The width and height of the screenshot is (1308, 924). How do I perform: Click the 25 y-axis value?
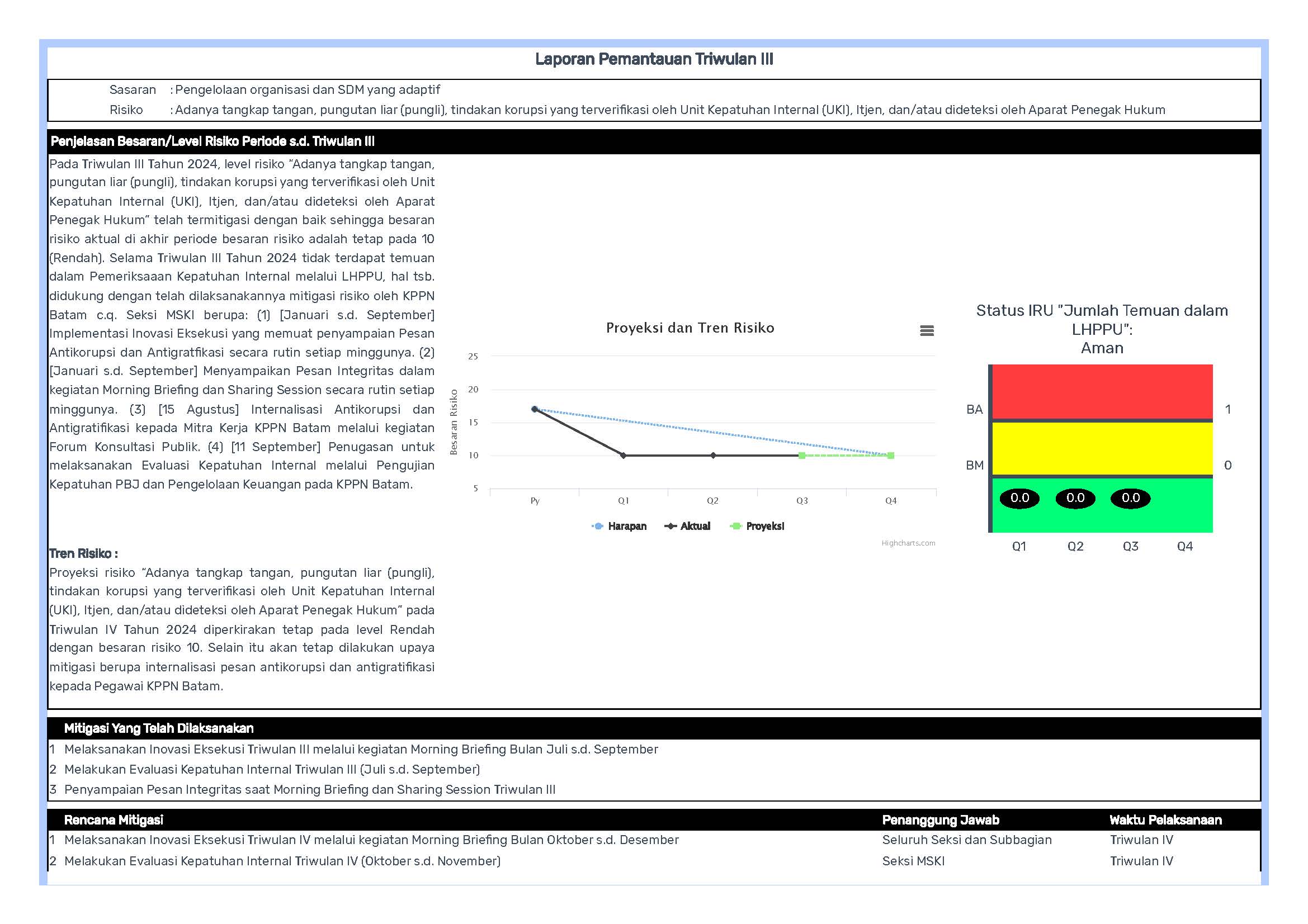(473, 357)
